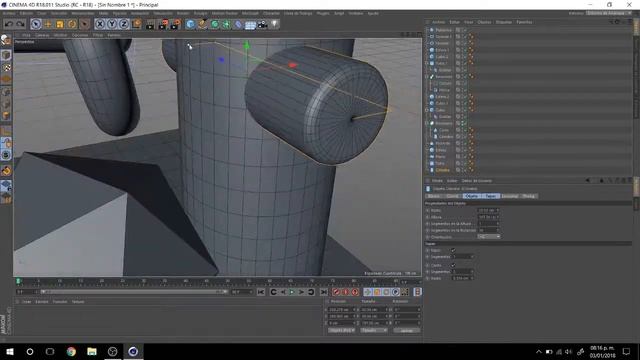Show hidden icons in the system tray
This screenshot has width=640, height=360.
click(x=539, y=351)
